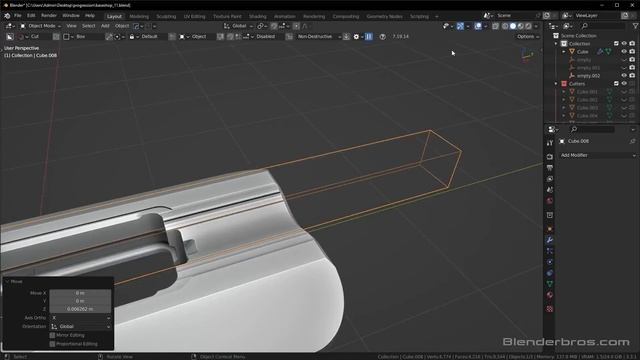Viewport: 640px width, 360px height.
Task: Select rendered viewport shading
Action: point(529,26)
